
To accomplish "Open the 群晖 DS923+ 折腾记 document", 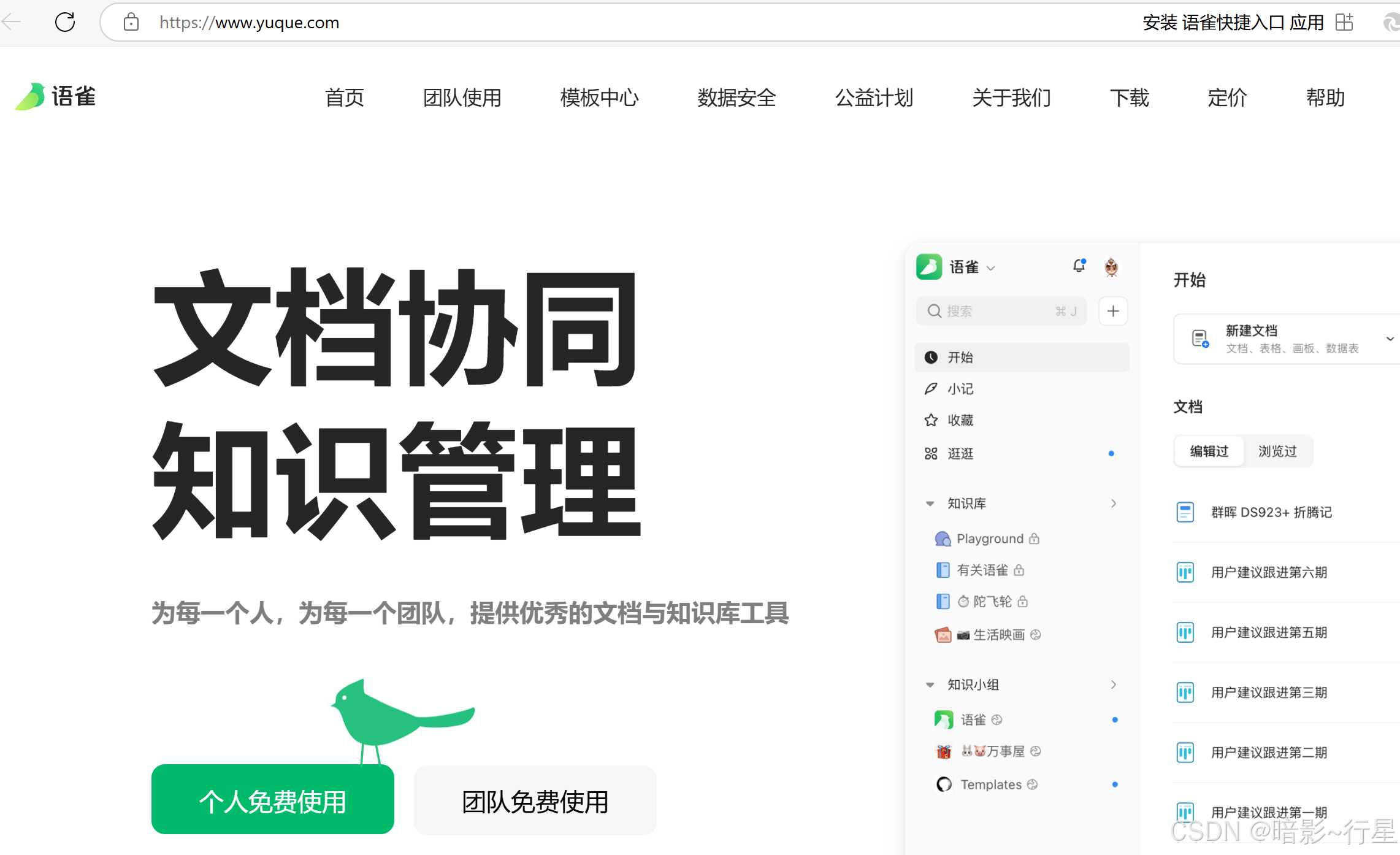I will click(x=1271, y=512).
